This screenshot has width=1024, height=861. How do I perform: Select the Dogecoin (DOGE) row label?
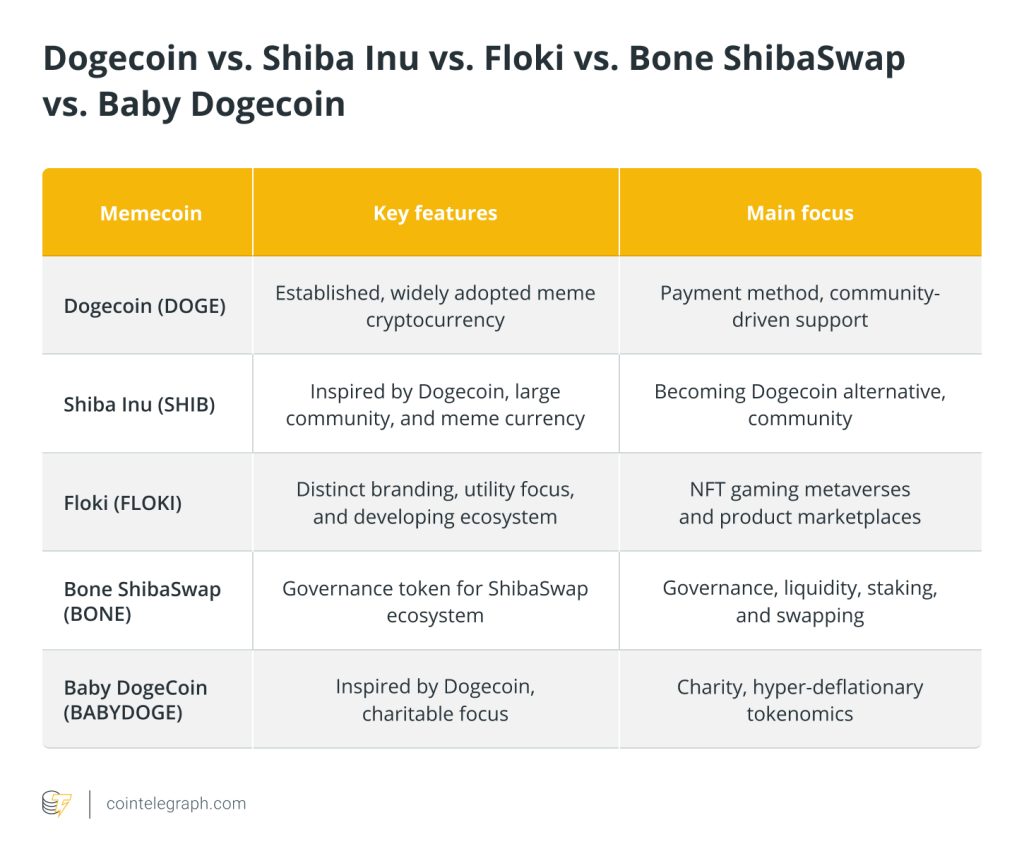pos(145,306)
